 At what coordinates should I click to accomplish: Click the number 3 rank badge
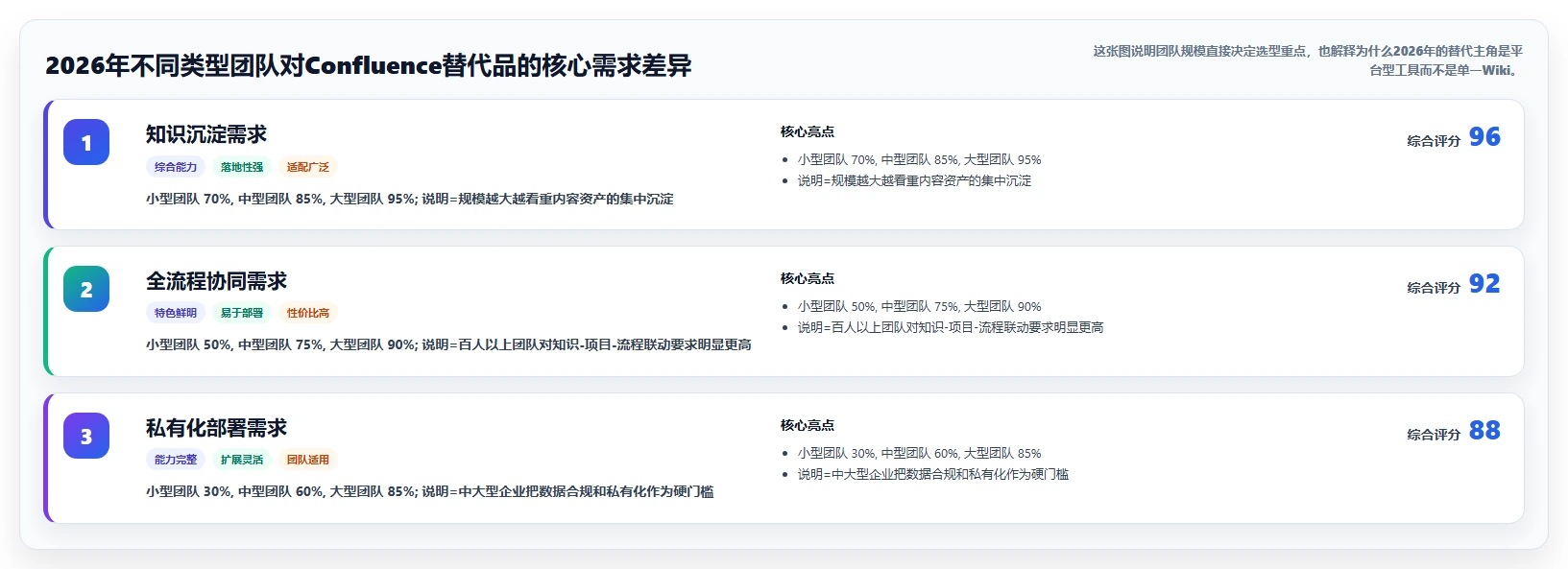86,436
